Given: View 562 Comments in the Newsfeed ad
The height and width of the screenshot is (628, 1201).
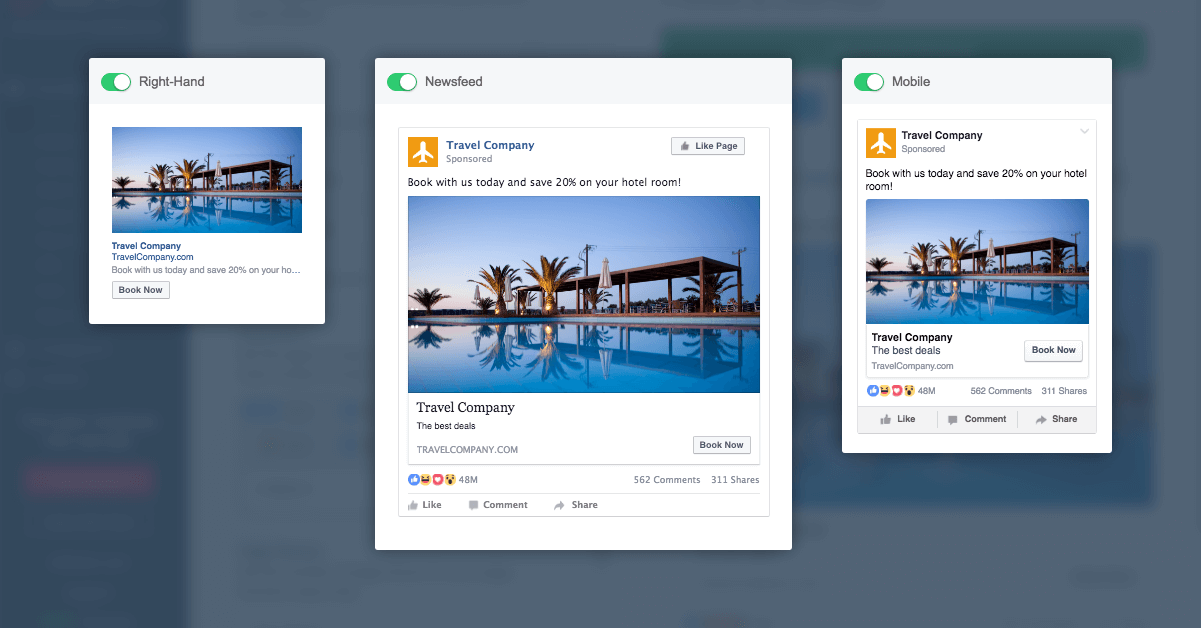Looking at the screenshot, I should 667,480.
